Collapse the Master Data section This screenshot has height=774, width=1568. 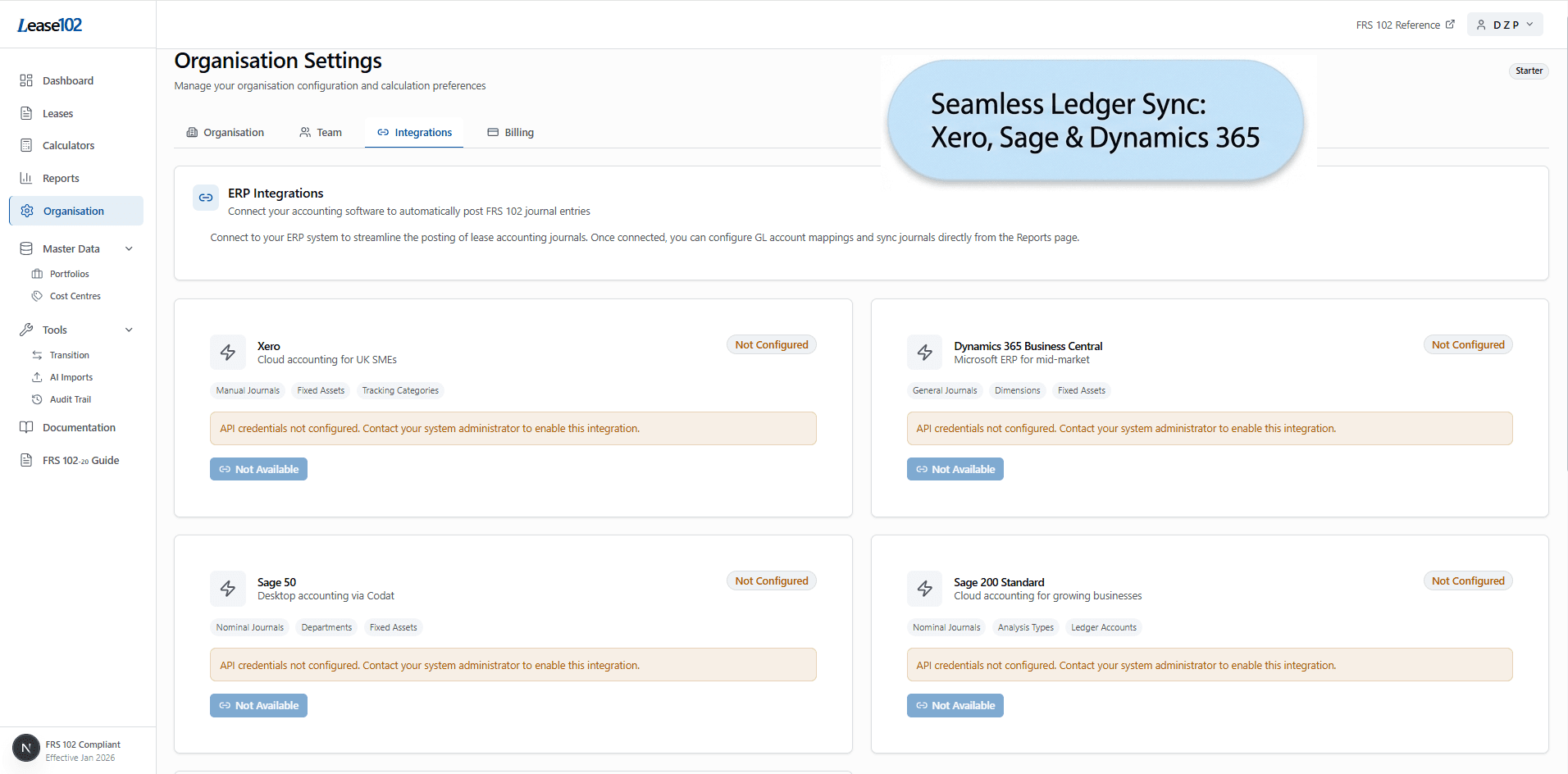coord(129,248)
